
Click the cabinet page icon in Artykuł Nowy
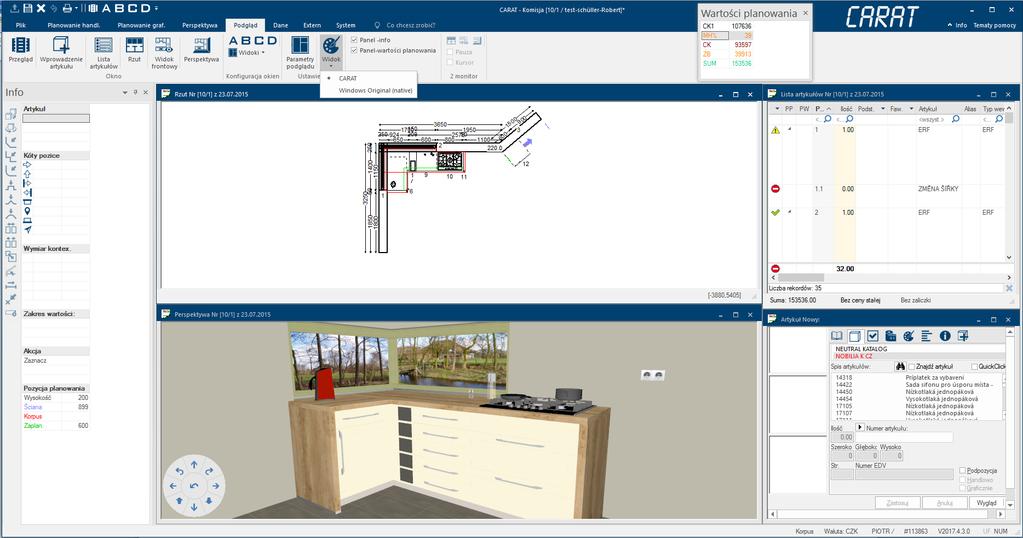[855, 336]
